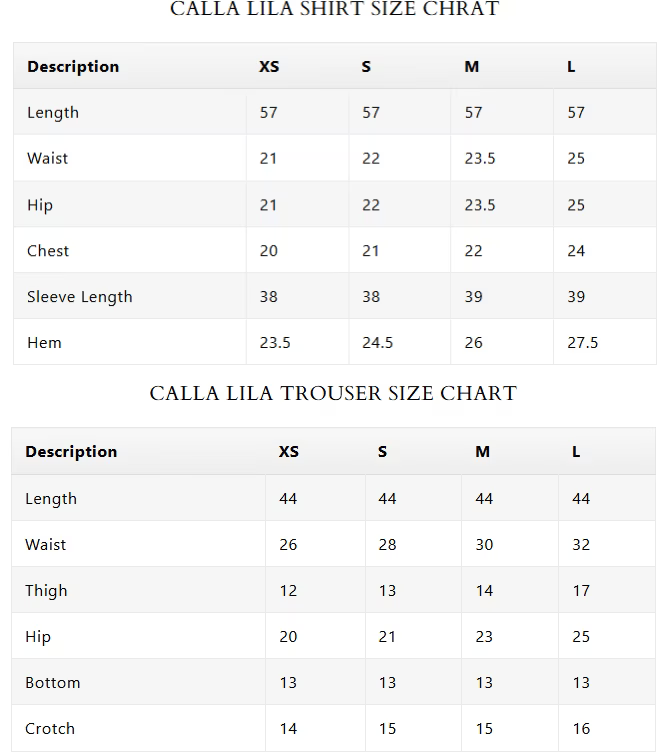Select the M column header in trouser chart

483,451
